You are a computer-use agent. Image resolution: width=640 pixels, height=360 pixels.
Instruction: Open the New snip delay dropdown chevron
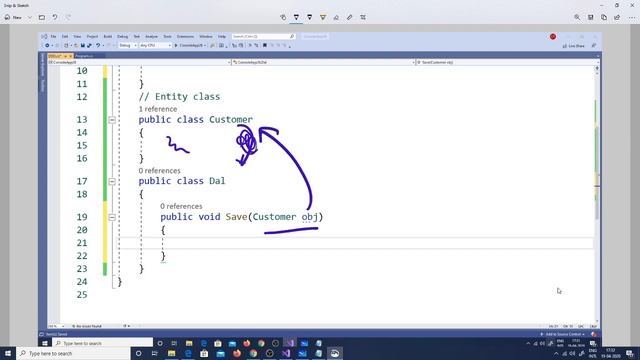click(x=29, y=18)
